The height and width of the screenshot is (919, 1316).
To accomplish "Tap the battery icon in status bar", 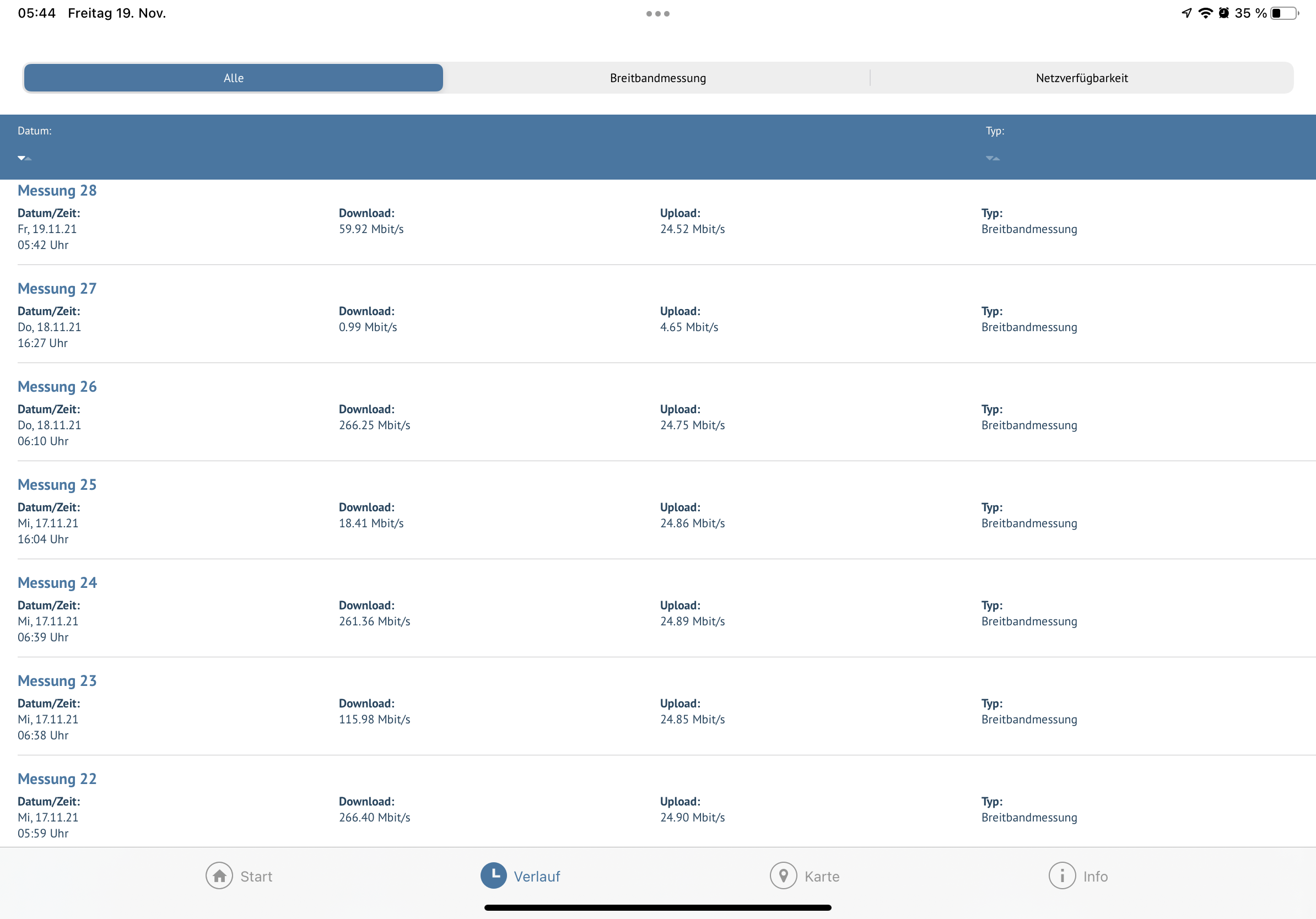I will point(1284,13).
